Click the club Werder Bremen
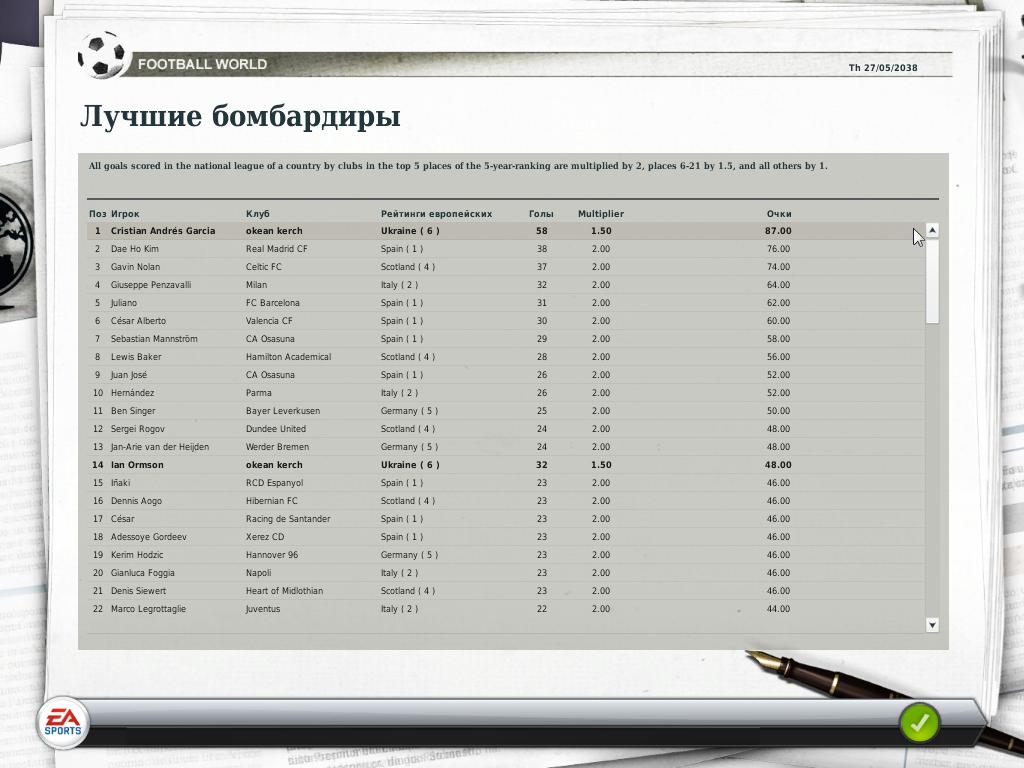1024x768 pixels. tap(278, 447)
